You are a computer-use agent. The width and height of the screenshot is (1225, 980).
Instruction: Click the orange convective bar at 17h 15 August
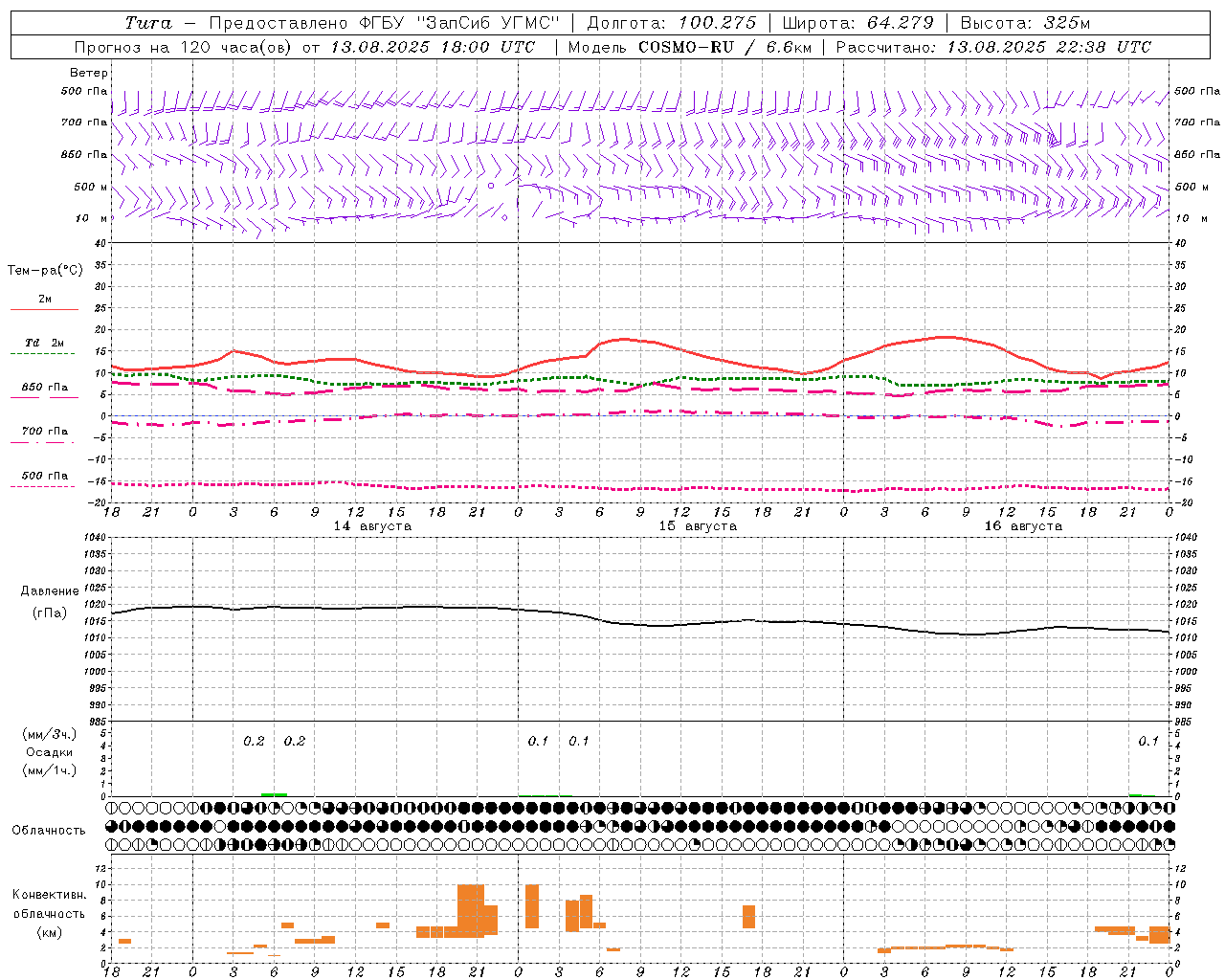pos(748,917)
